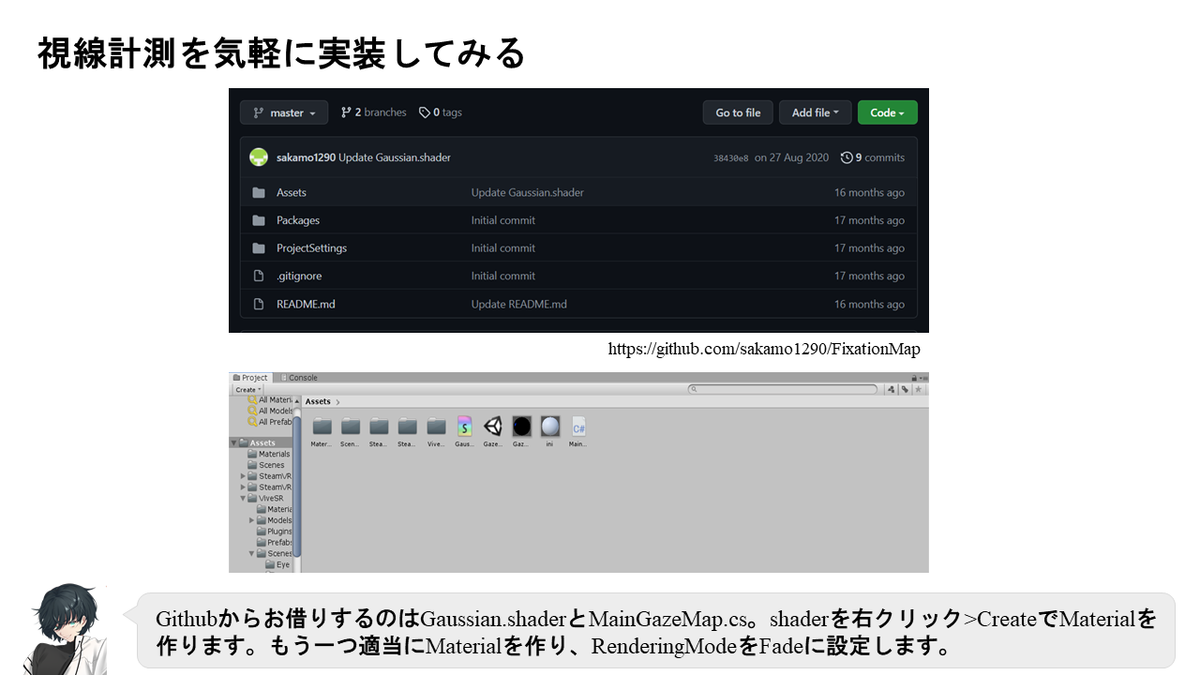Select the Eye folder in tree
Image resolution: width=1200 pixels, height=675 pixels.
pos(277,565)
